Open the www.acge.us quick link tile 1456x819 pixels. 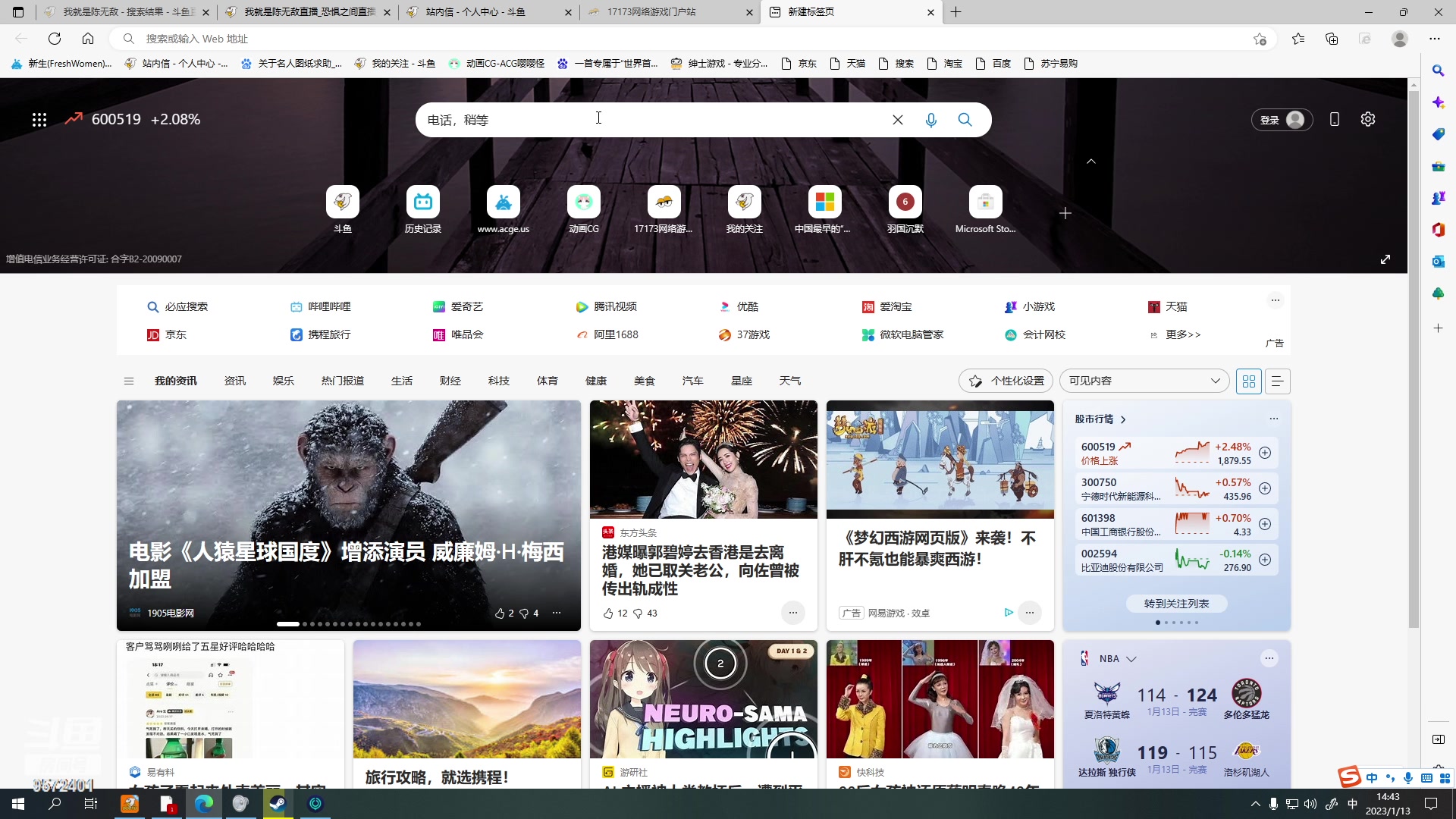(504, 209)
